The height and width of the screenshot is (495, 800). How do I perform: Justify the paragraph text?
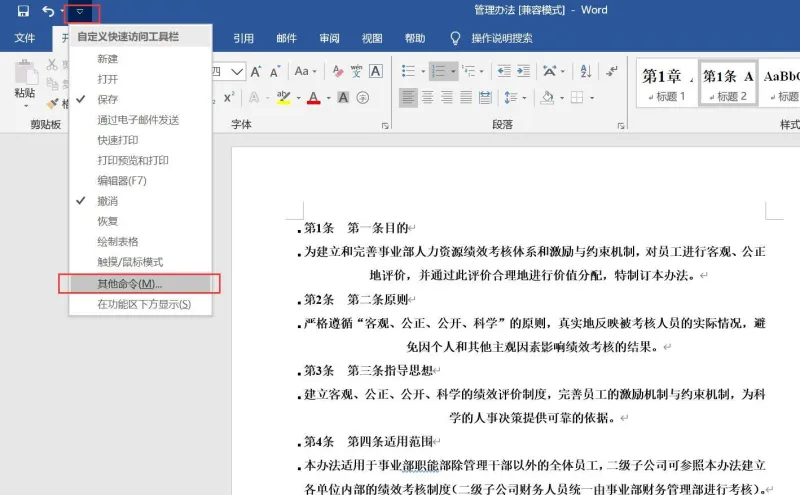[466, 97]
